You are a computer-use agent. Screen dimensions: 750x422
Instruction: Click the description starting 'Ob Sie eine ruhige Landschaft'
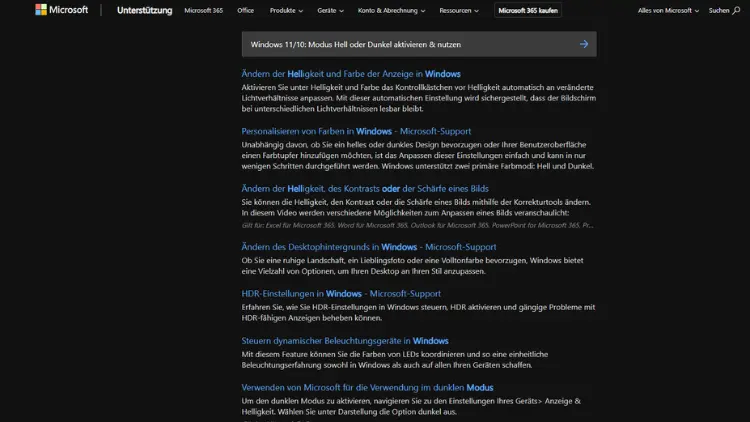[x=412, y=266]
